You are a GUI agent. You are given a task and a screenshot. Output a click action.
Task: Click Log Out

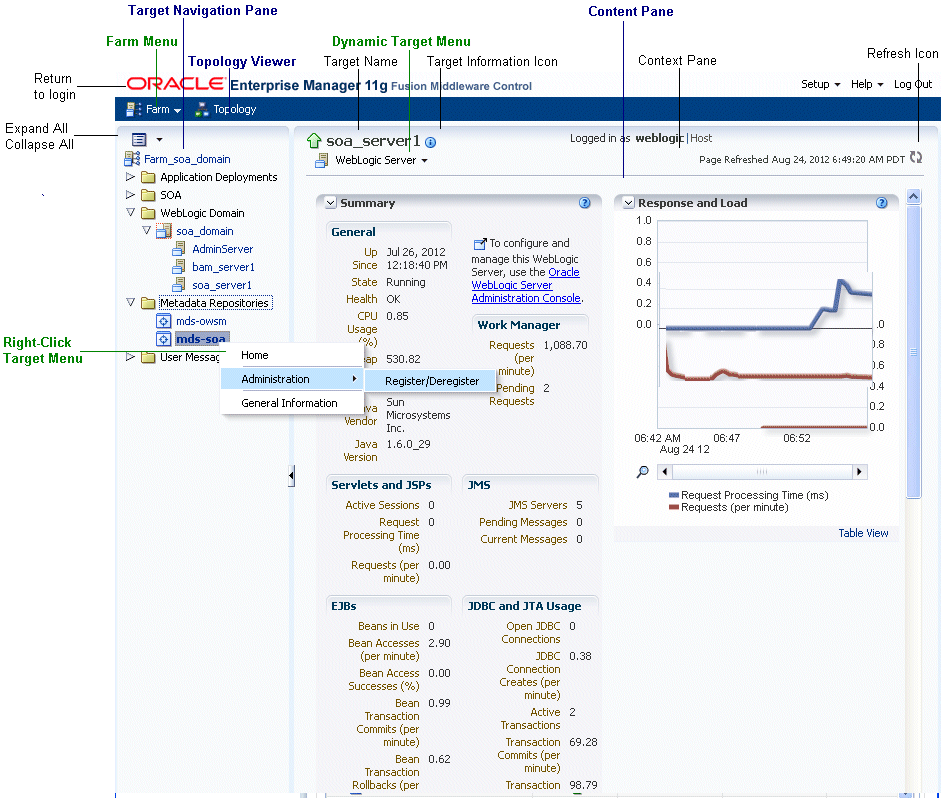tap(913, 84)
